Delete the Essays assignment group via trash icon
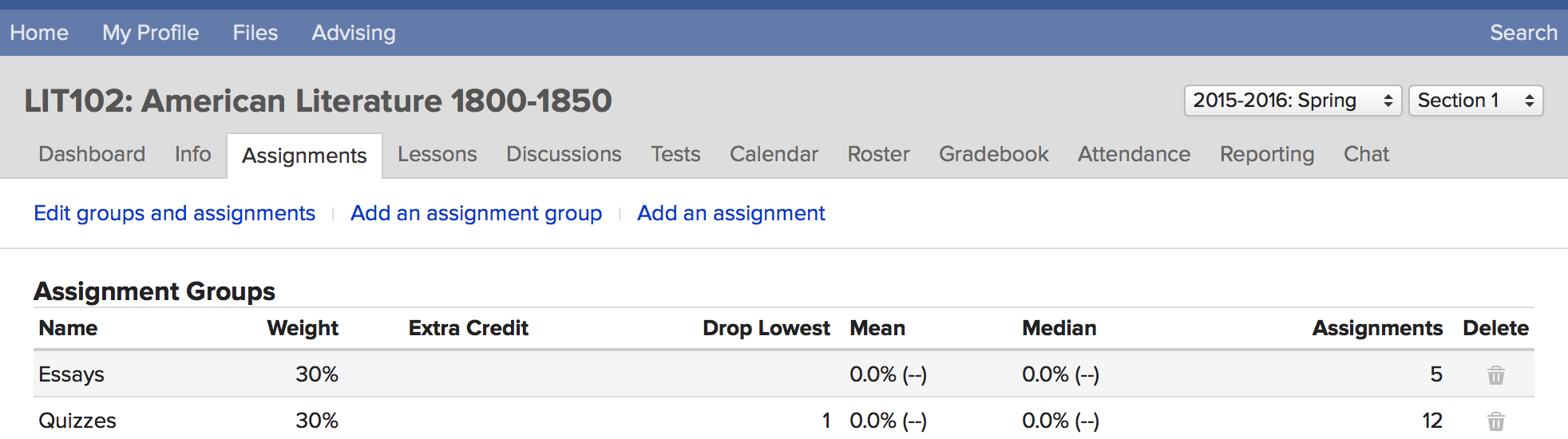 click(x=1495, y=374)
